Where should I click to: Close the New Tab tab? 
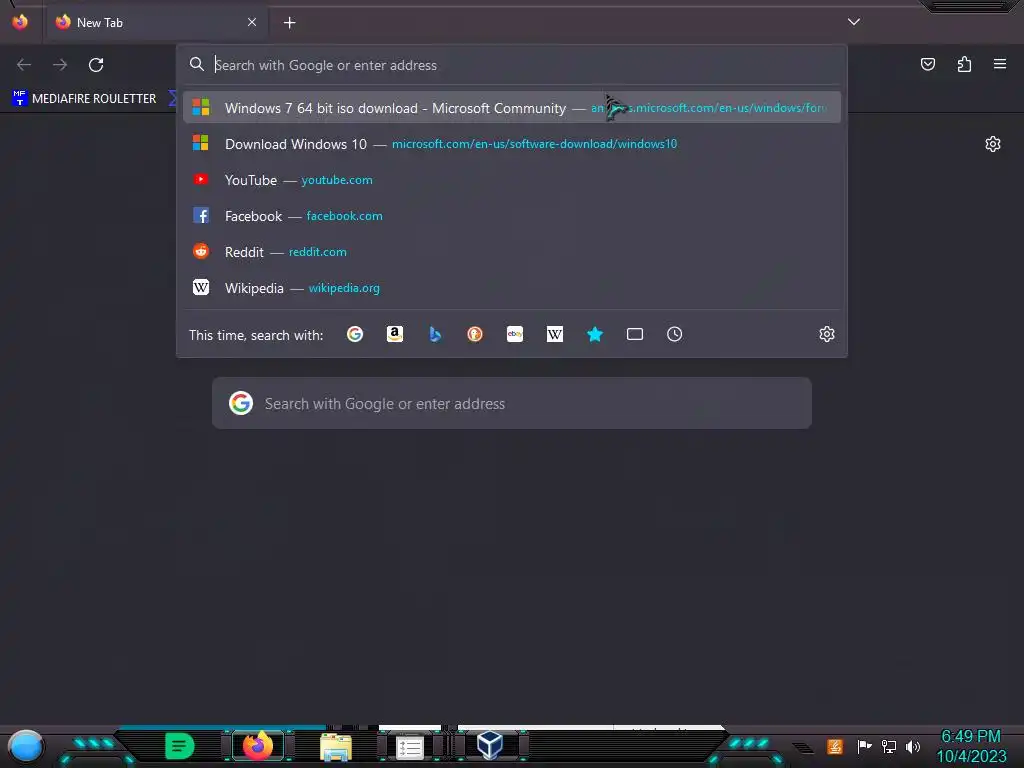point(252,22)
